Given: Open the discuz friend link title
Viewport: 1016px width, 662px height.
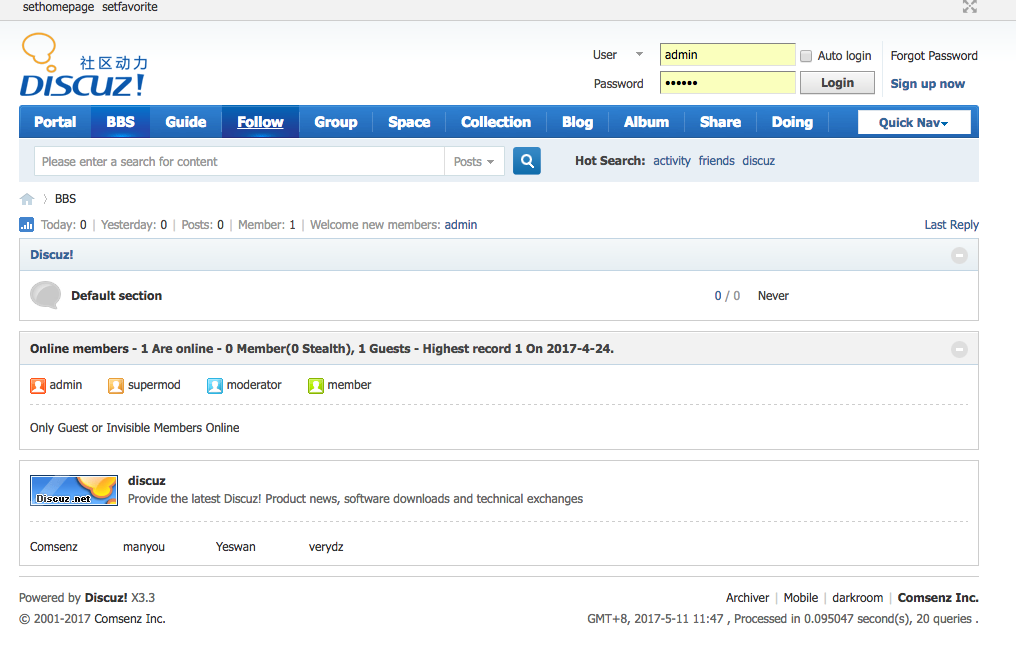Looking at the screenshot, I should (146, 481).
